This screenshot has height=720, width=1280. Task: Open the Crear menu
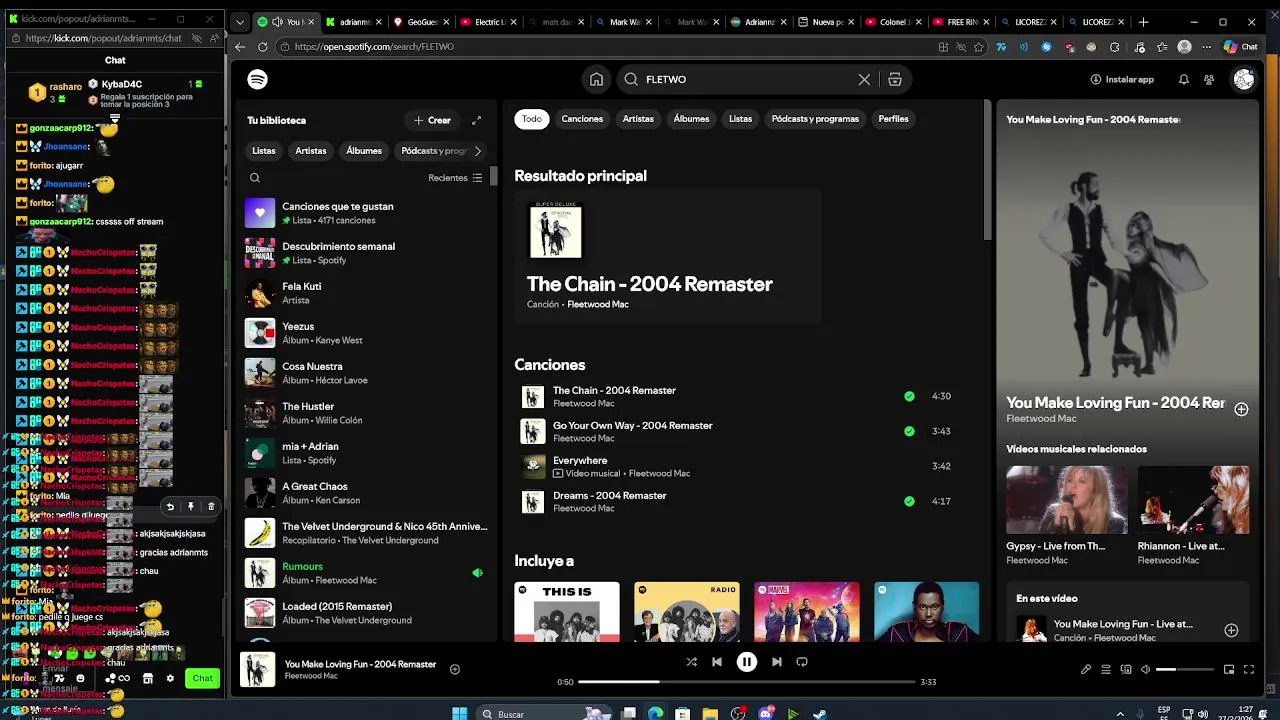pos(432,120)
